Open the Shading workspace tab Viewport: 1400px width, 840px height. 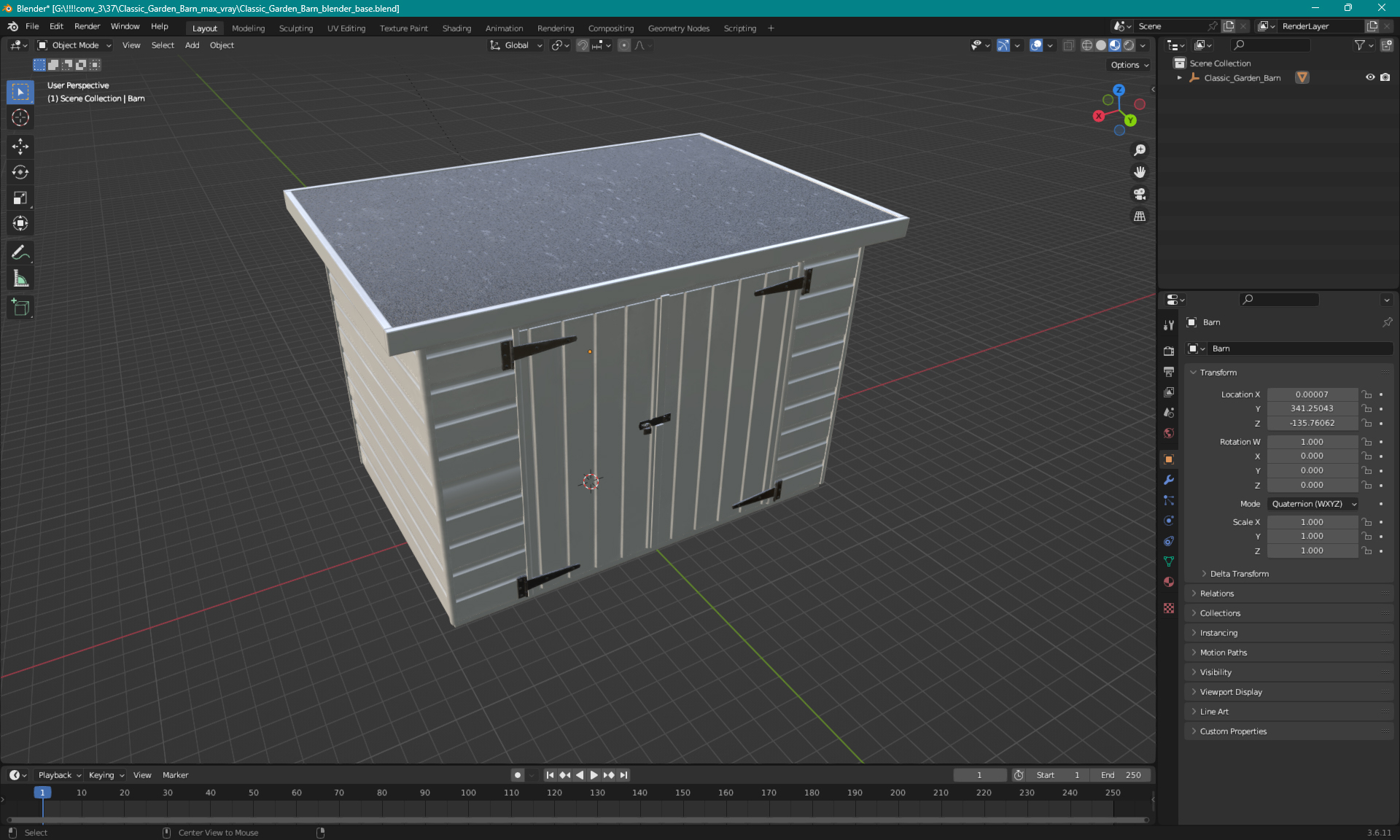(x=455, y=27)
